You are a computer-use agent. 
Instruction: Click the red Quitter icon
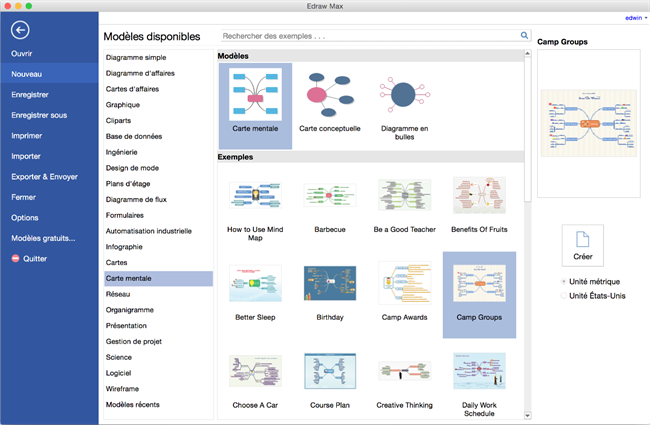[15, 258]
